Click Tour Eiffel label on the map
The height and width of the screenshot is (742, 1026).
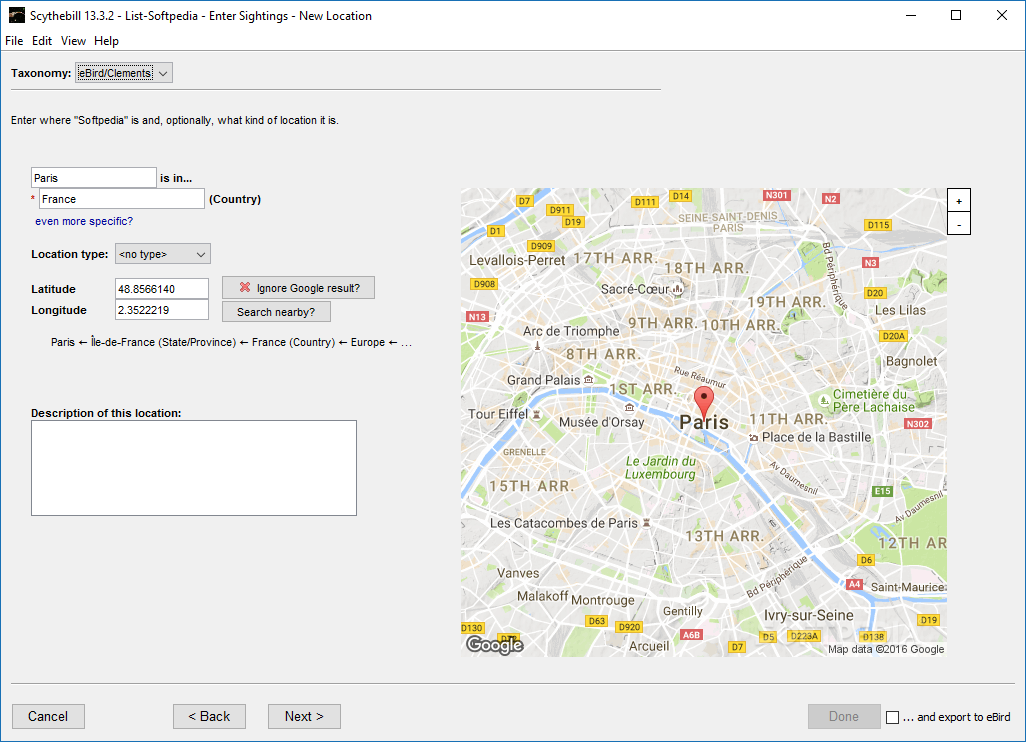(x=498, y=414)
